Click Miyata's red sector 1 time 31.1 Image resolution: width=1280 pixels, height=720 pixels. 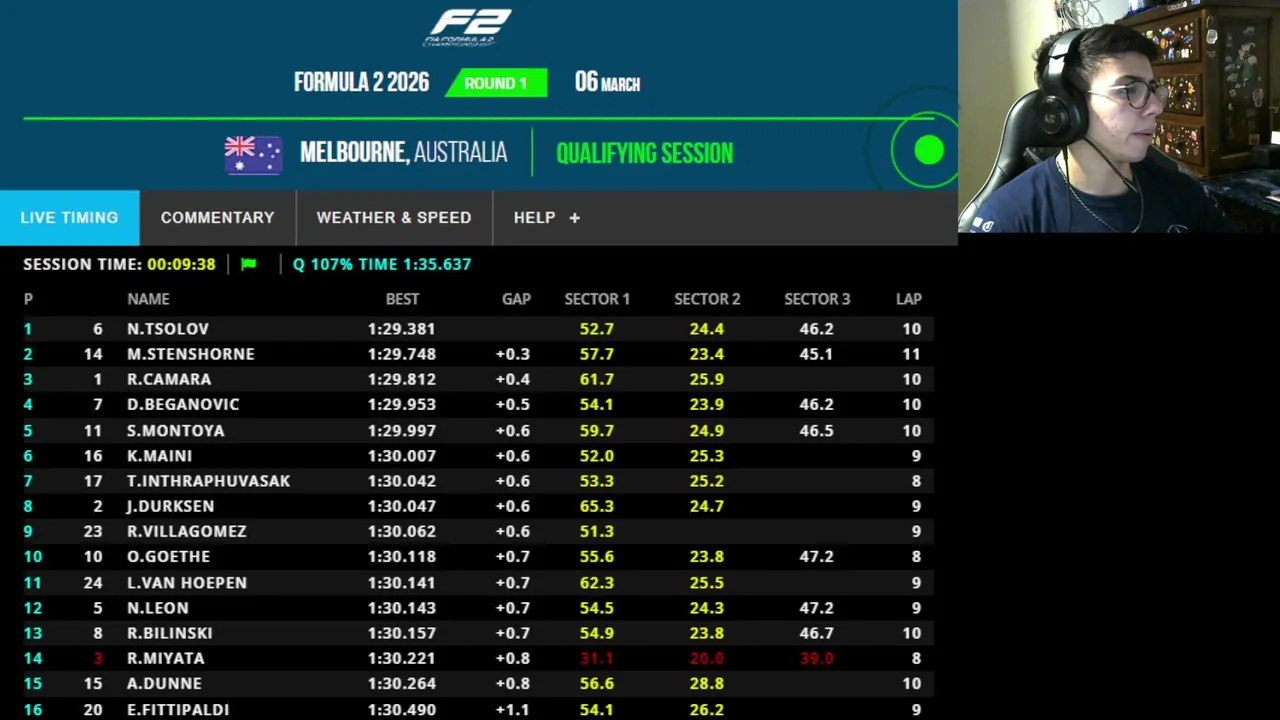pyautogui.click(x=597, y=658)
